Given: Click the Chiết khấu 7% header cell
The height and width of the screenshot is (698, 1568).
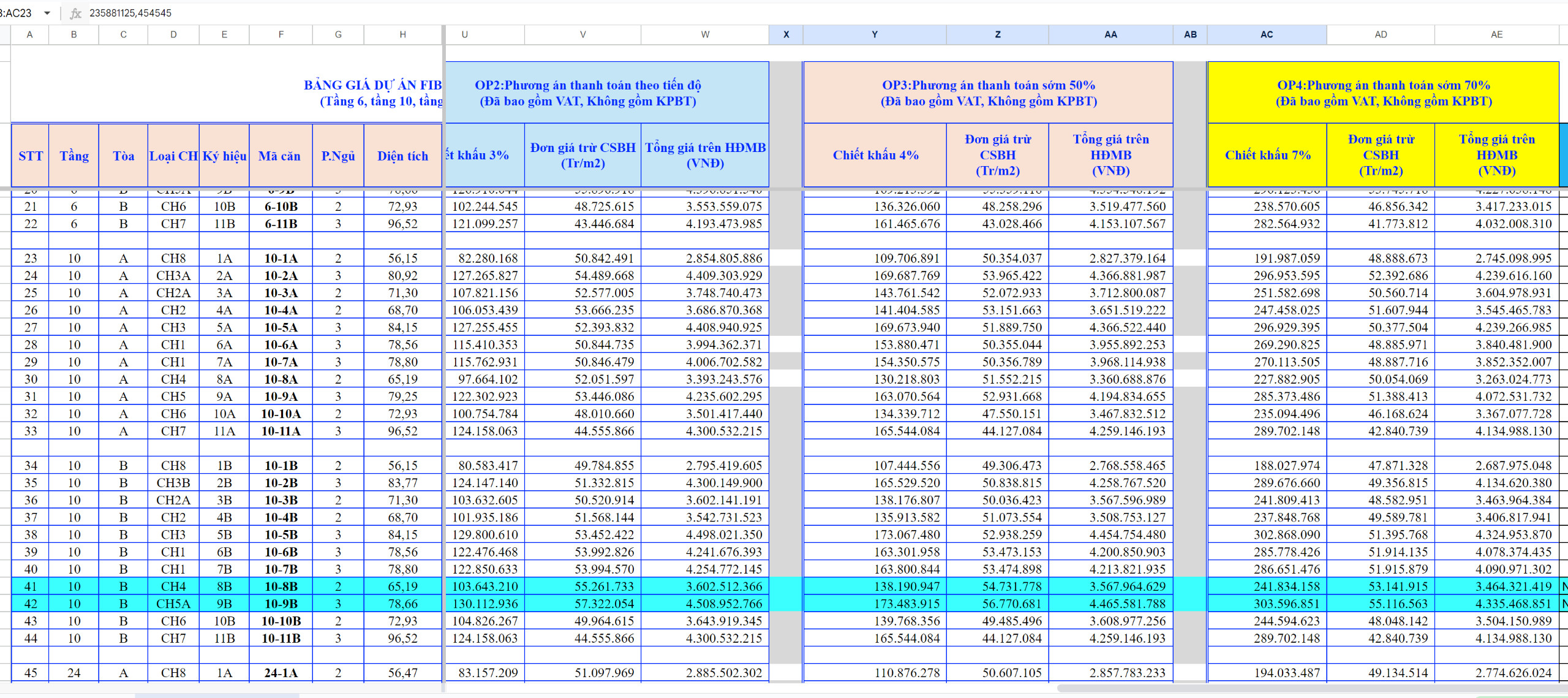Looking at the screenshot, I should tap(1267, 155).
